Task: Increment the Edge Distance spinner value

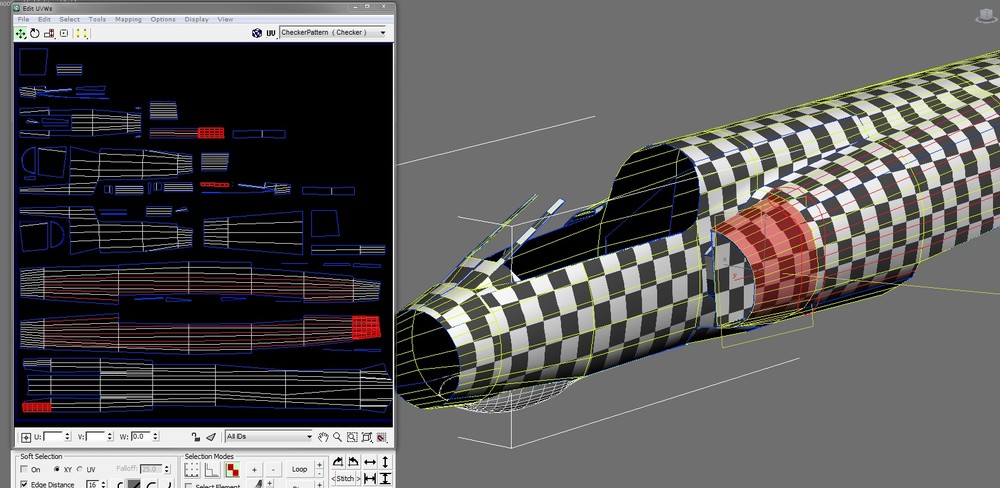Action: (103, 482)
